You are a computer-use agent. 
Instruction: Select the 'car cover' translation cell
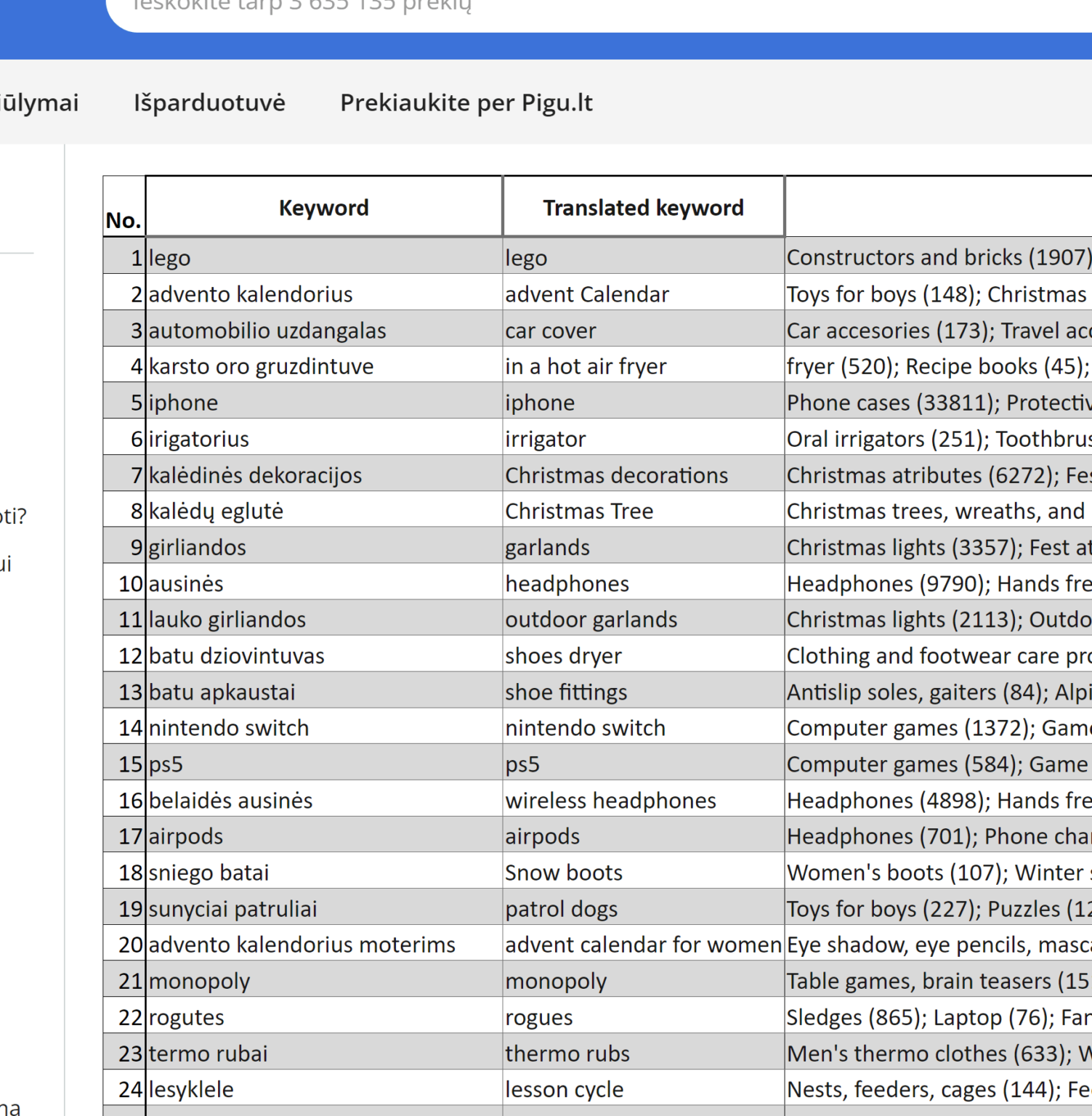pos(643,328)
